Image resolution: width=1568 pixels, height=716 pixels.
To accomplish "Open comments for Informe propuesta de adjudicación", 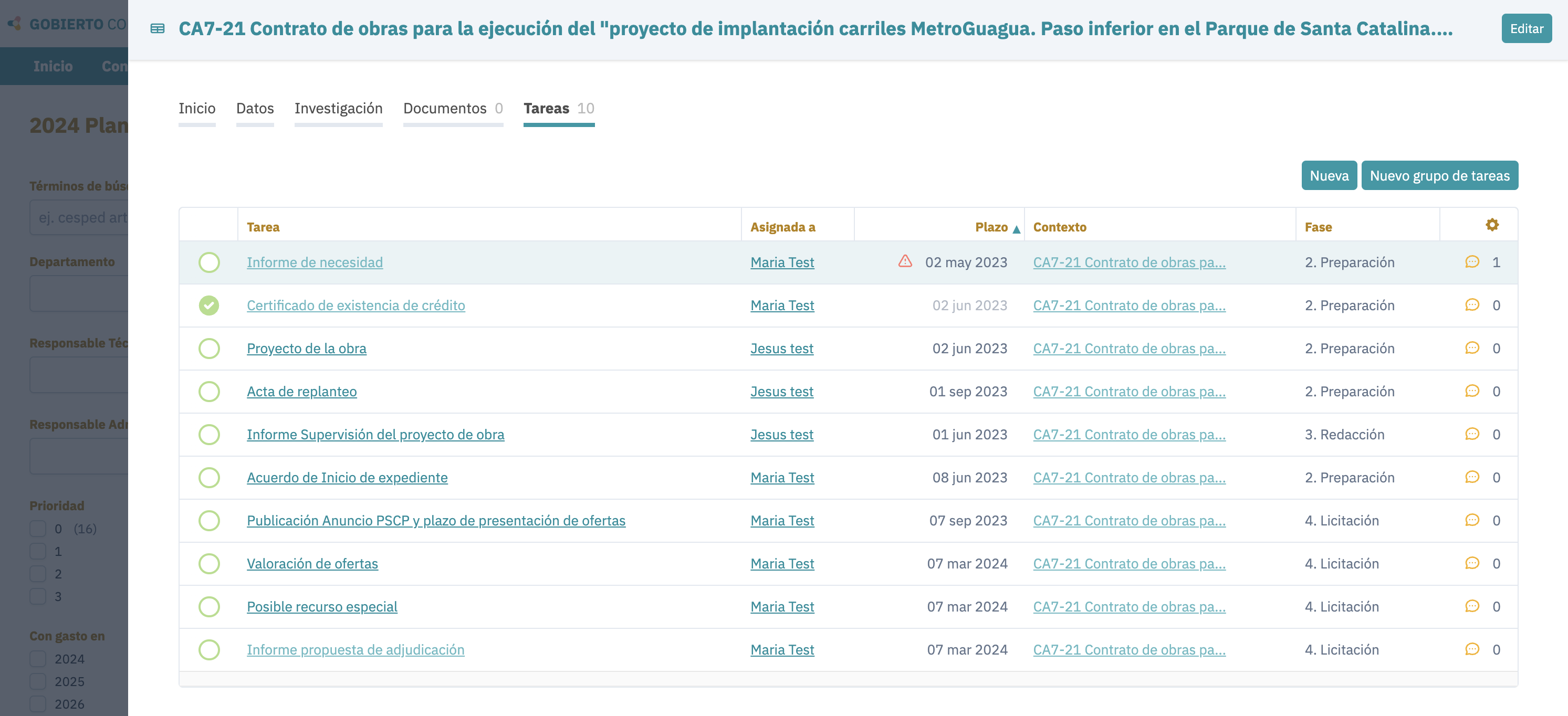I will click(x=1472, y=650).
